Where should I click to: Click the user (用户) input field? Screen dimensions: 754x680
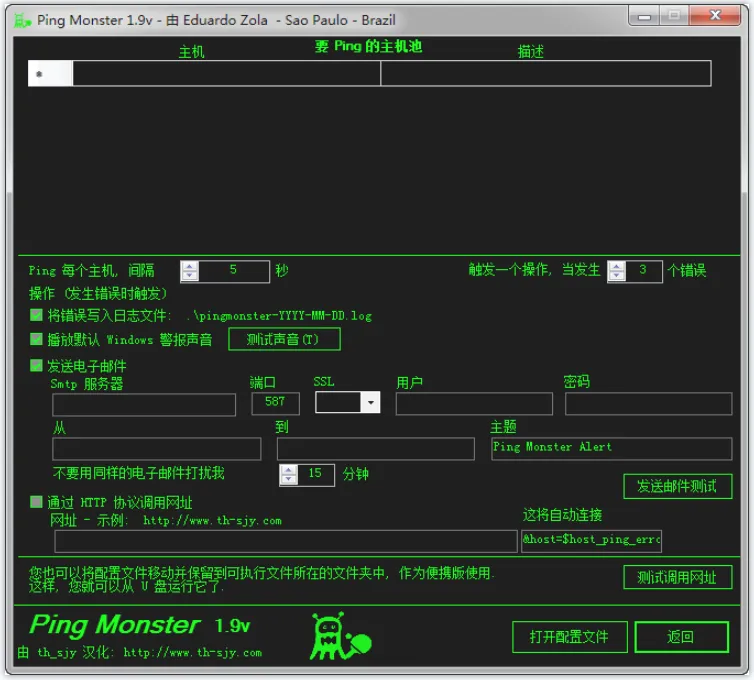474,403
